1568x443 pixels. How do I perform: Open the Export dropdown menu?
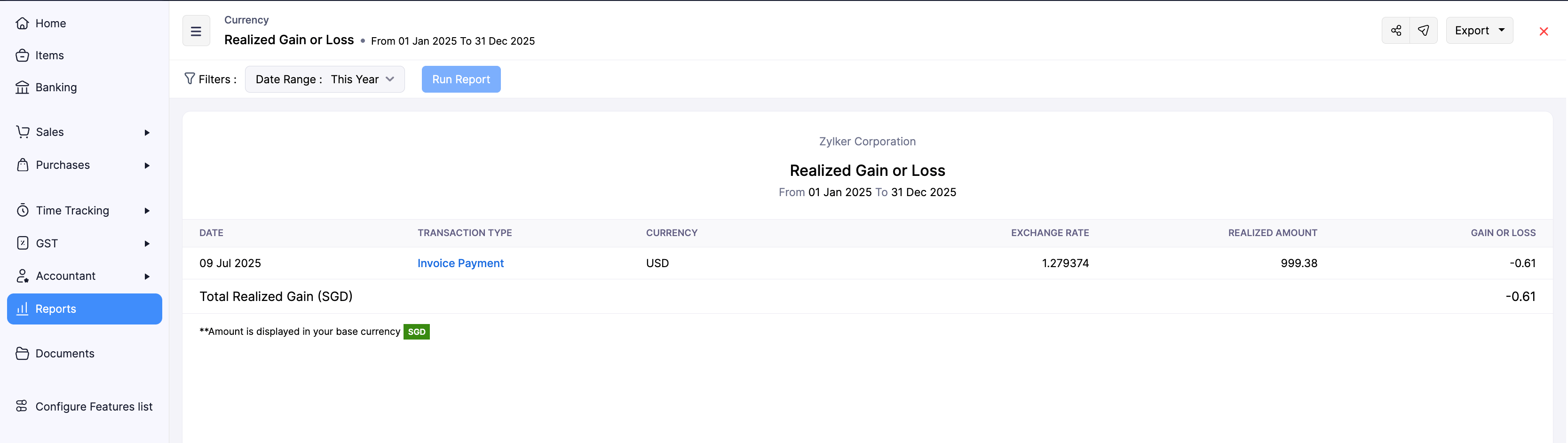[1479, 31]
